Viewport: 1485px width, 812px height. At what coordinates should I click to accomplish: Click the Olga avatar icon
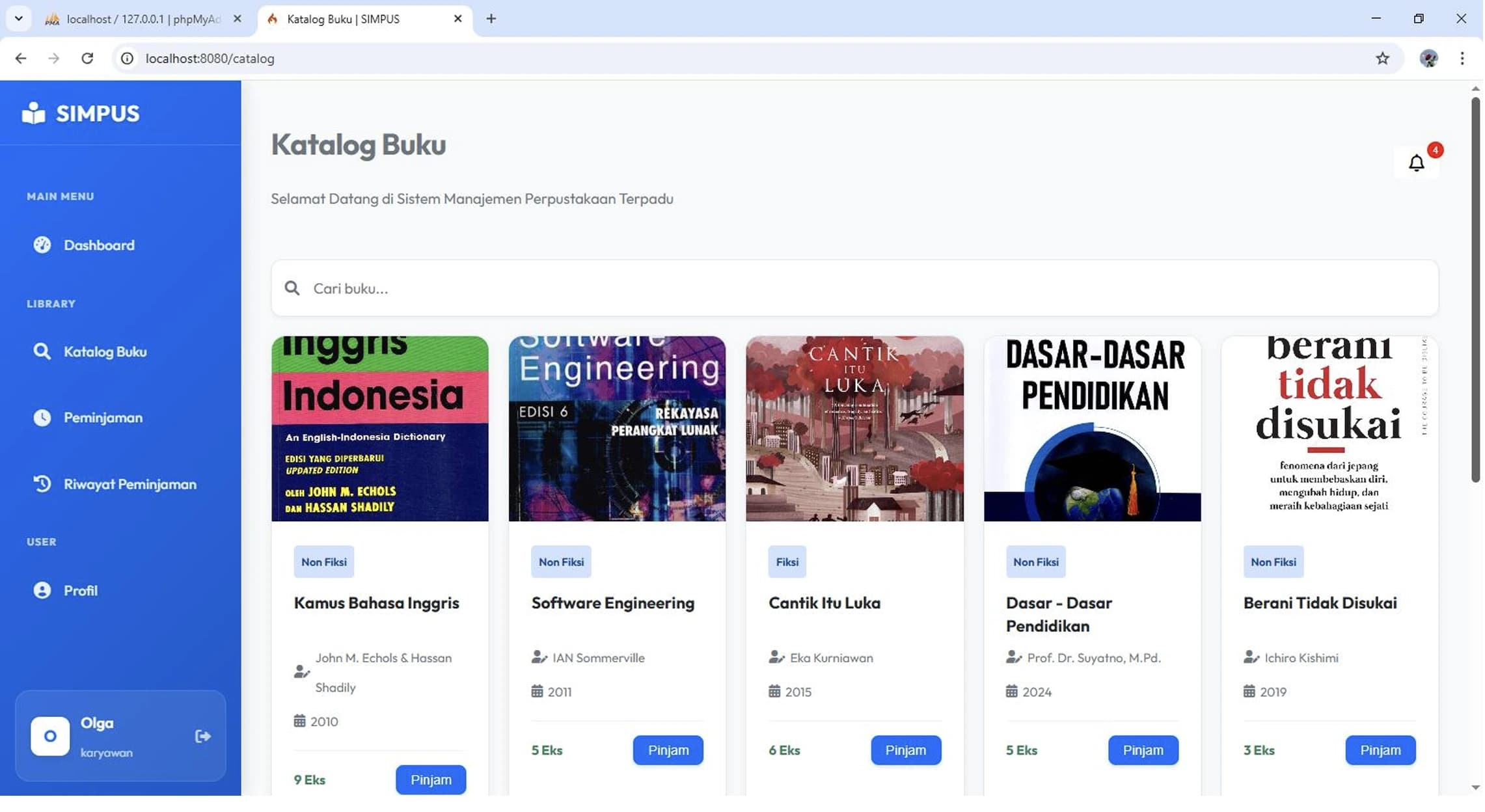click(50, 737)
